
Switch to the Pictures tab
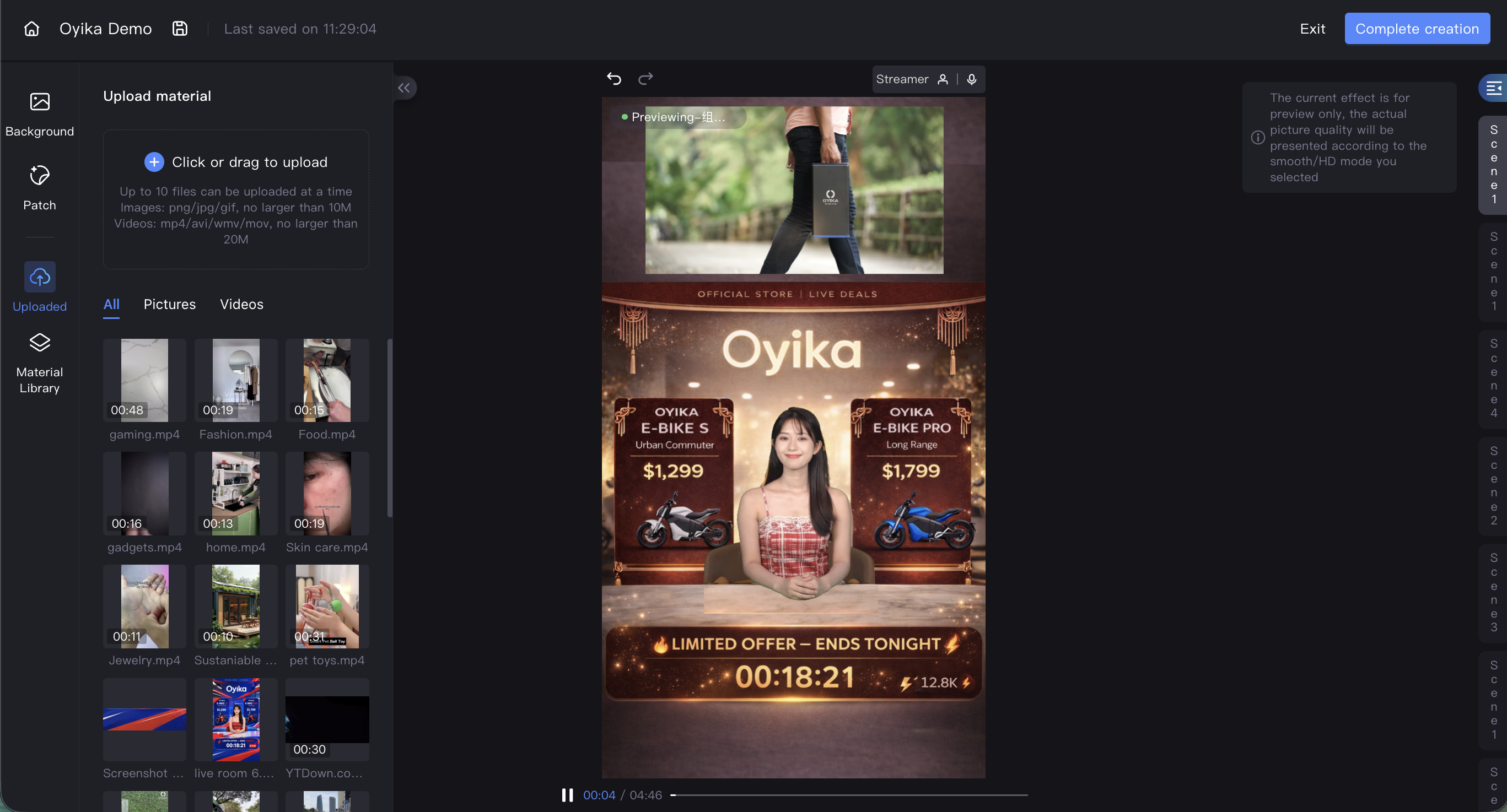point(170,305)
